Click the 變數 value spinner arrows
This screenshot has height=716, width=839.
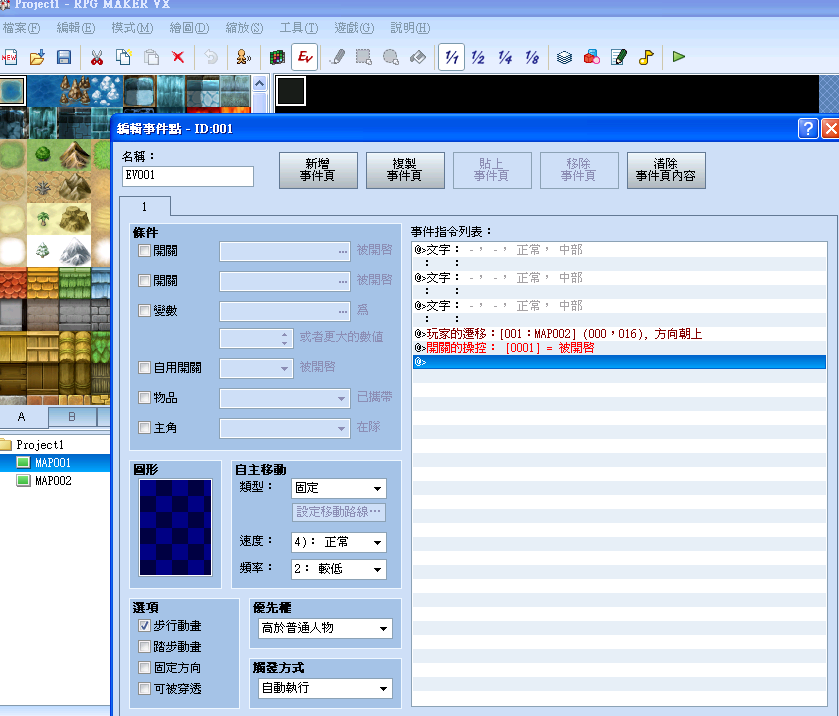(285, 338)
